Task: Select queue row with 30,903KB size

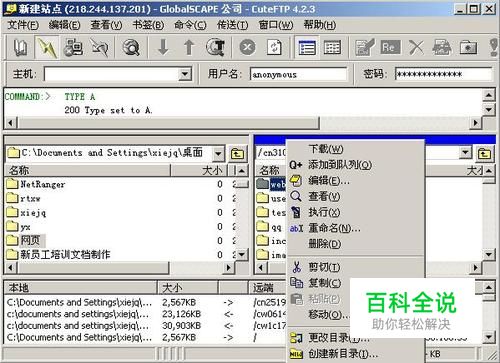Action: point(146,326)
